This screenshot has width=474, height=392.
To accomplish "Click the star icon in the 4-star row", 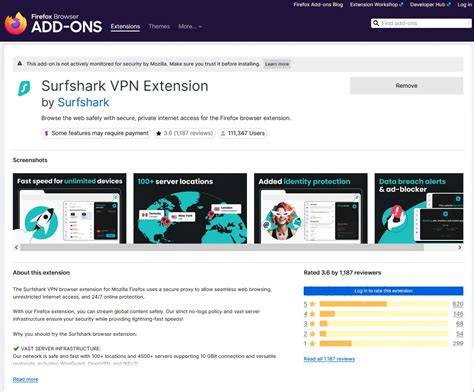I will tap(312, 314).
